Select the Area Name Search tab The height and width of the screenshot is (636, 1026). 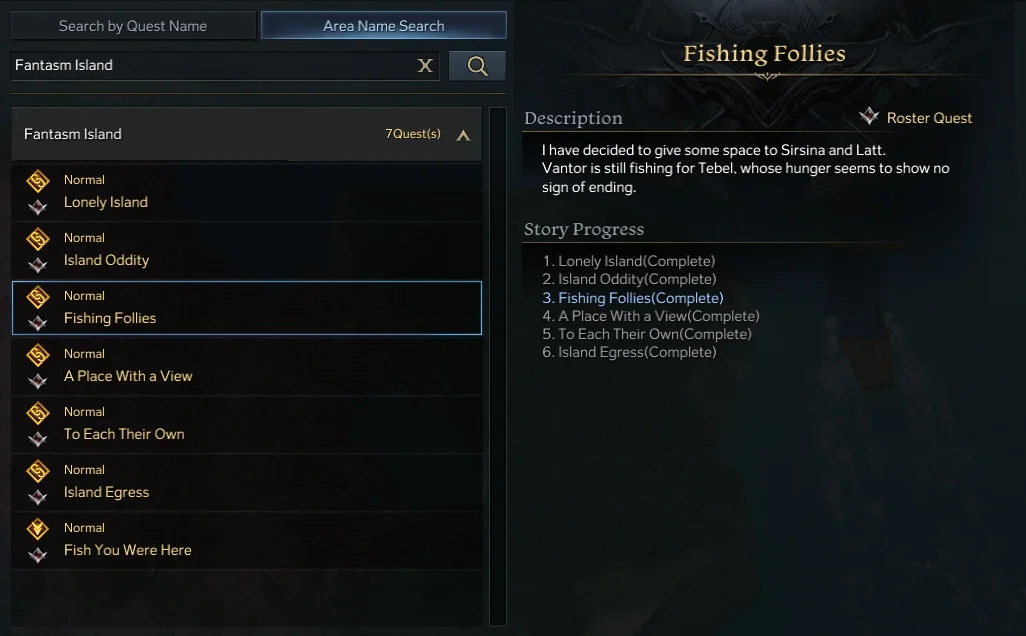[383, 26]
